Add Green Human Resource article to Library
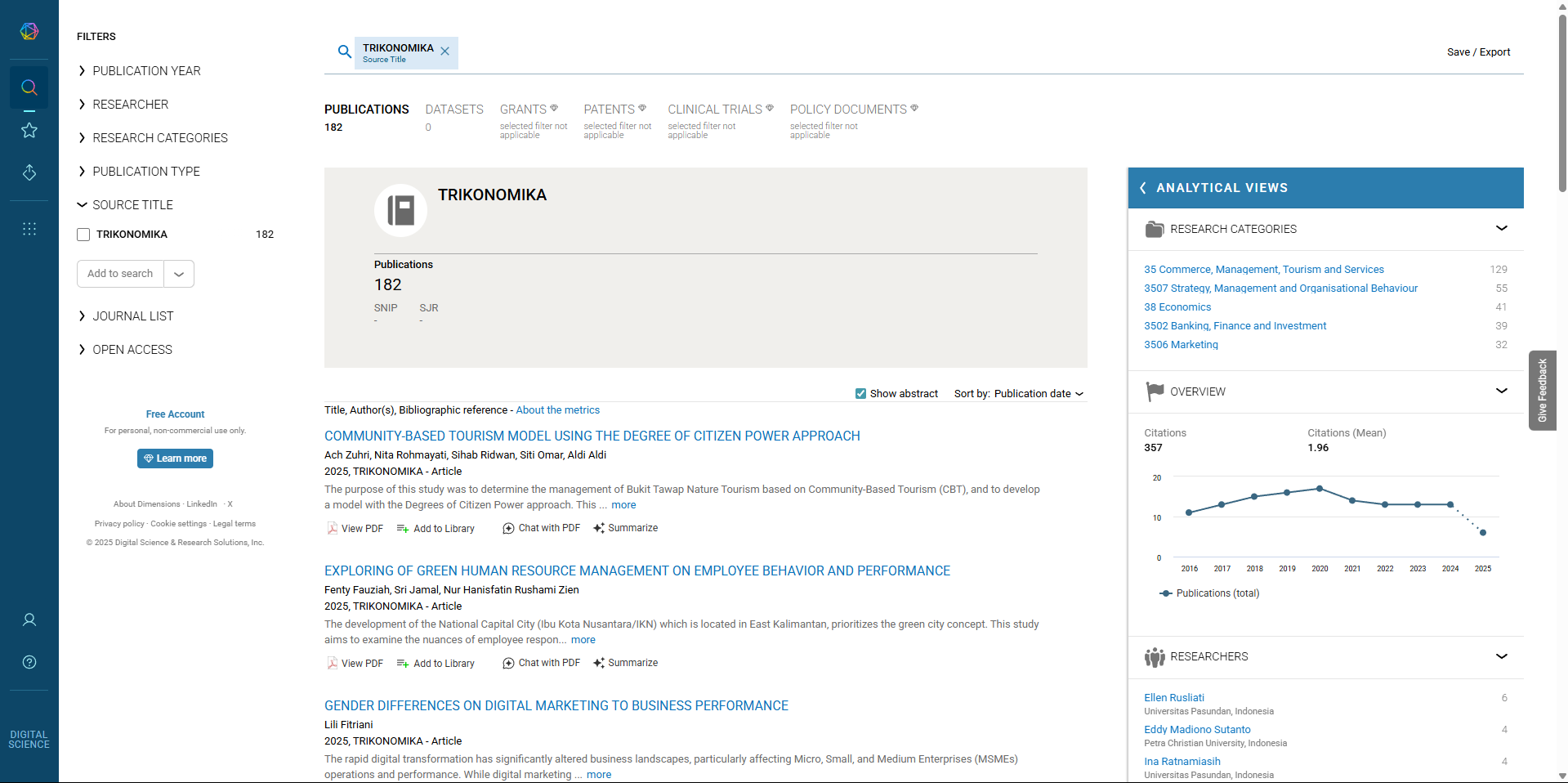The height and width of the screenshot is (783, 1568). pyautogui.click(x=436, y=664)
